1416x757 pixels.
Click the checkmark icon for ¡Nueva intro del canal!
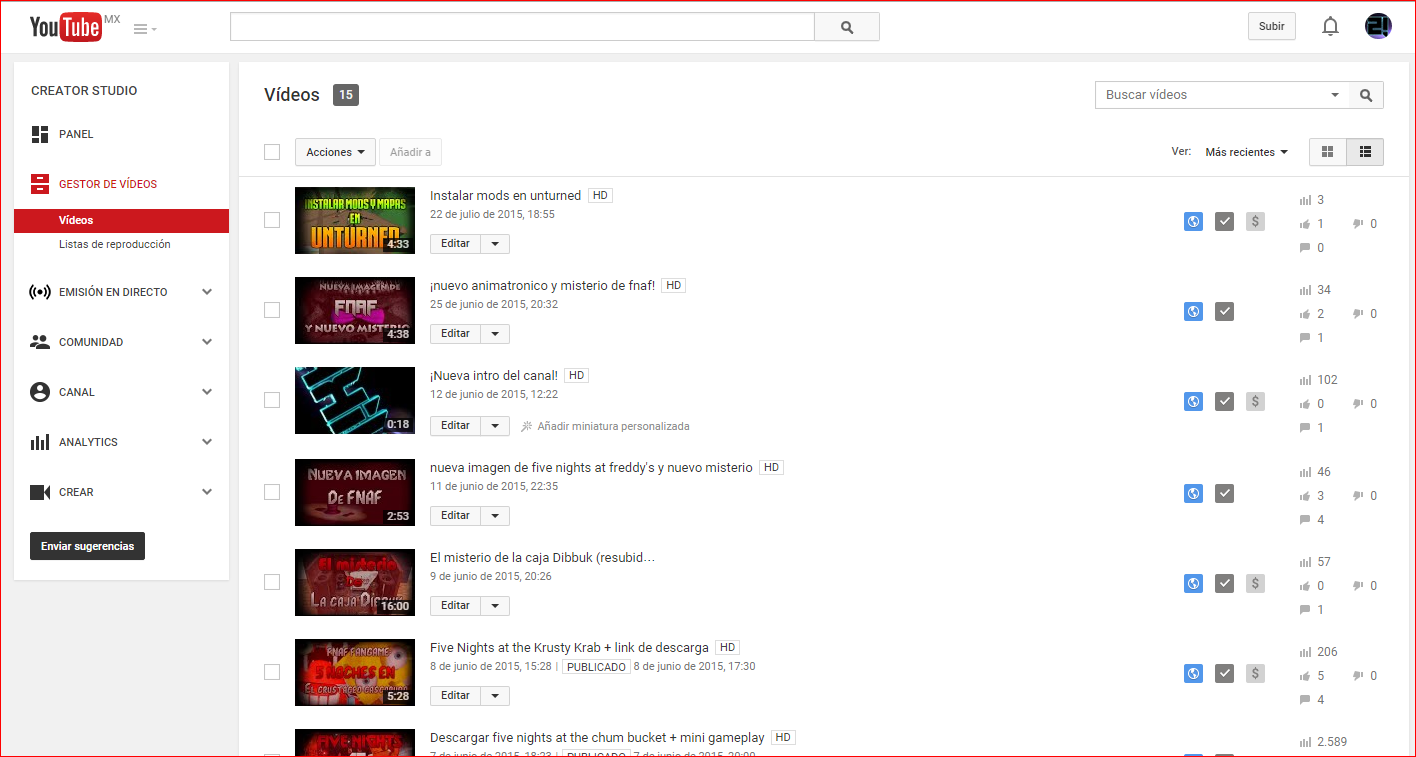pos(1224,402)
